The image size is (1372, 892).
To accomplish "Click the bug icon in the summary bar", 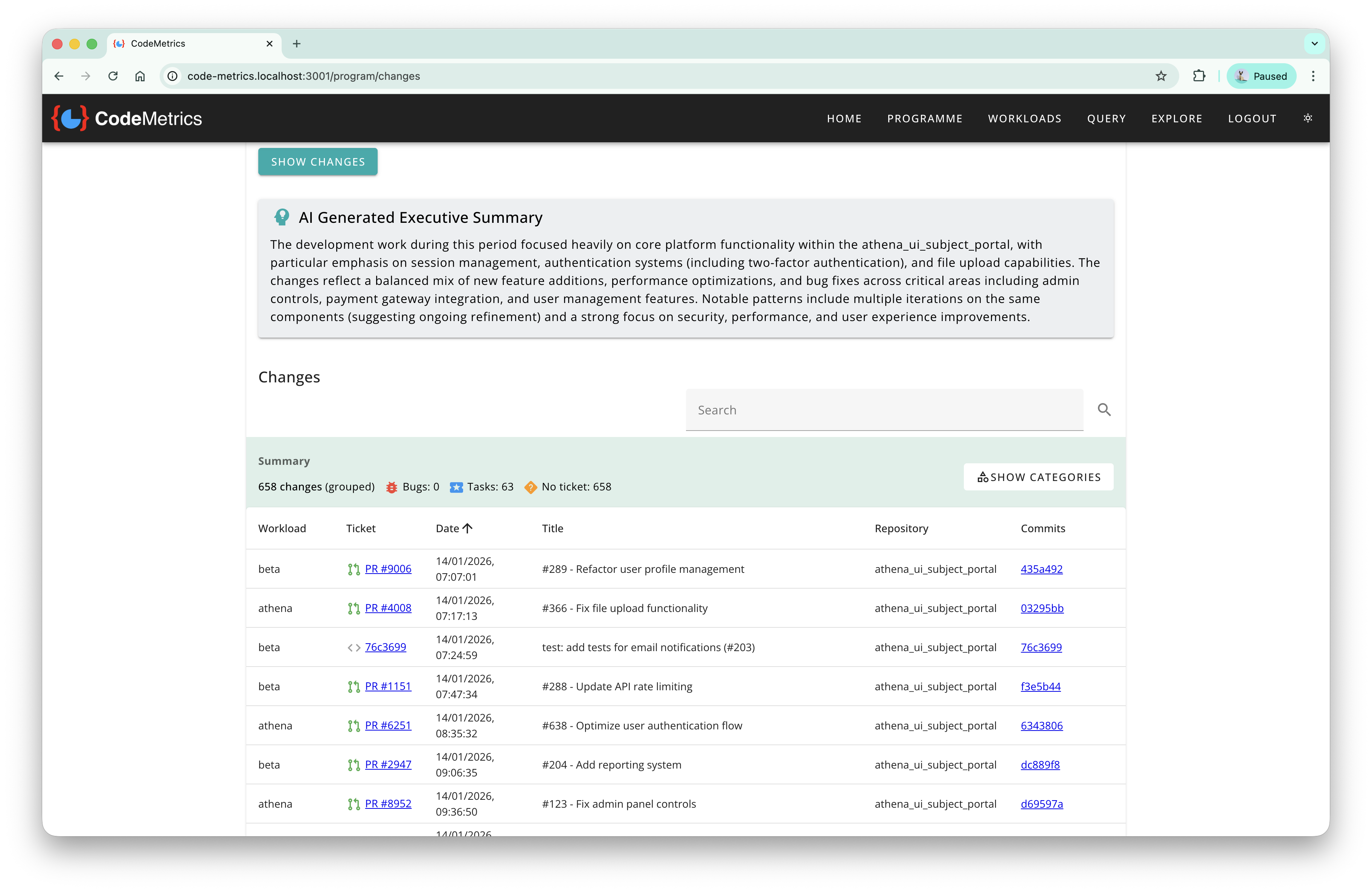I will click(392, 487).
